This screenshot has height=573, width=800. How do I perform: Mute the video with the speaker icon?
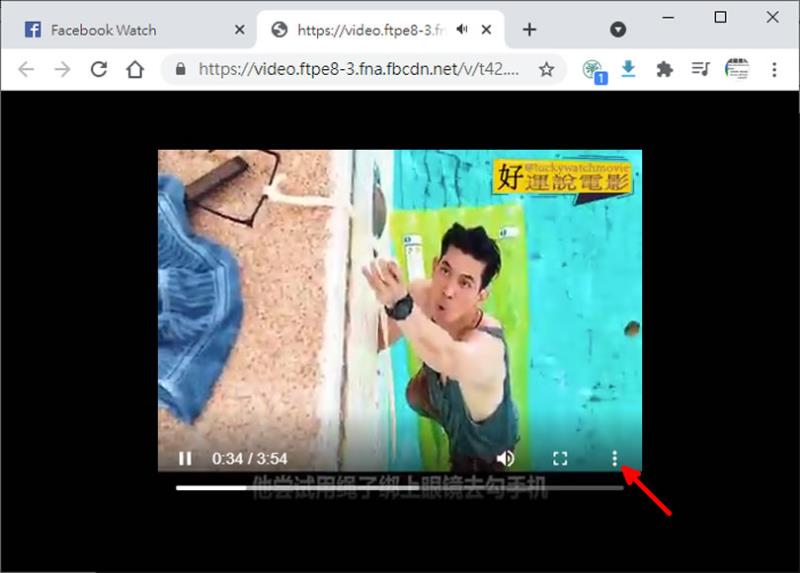(505, 458)
